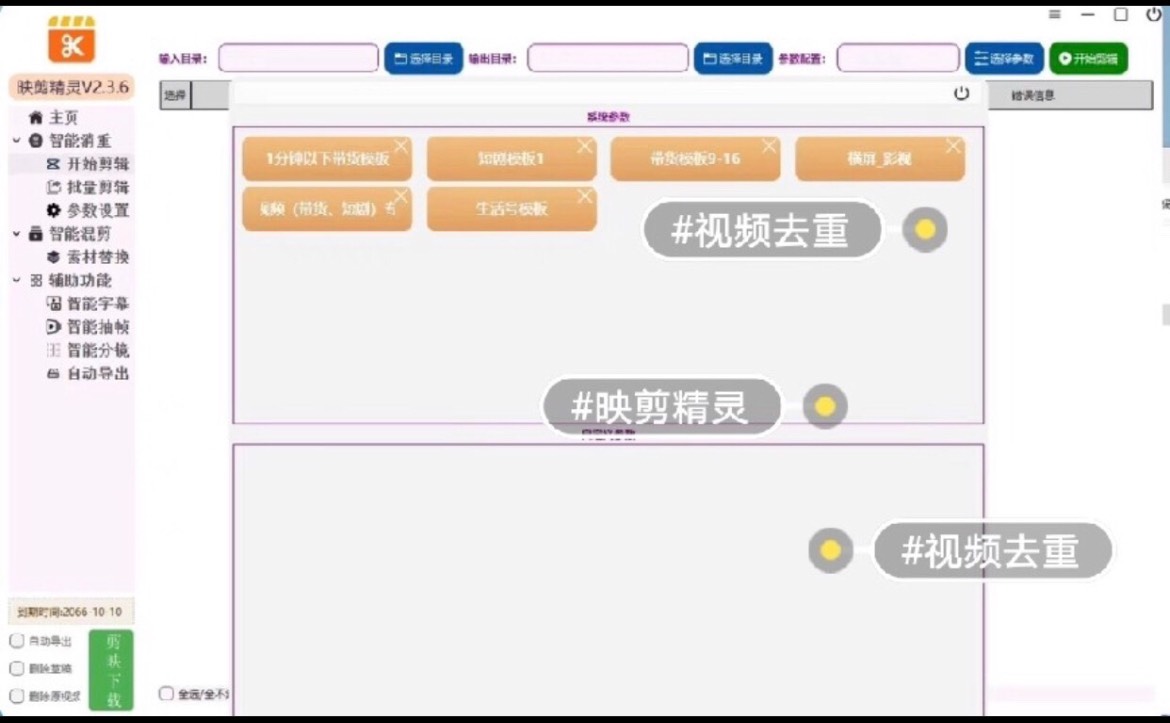Open the hamburger menu in the title bar
The image size is (1170, 723).
click(1054, 14)
